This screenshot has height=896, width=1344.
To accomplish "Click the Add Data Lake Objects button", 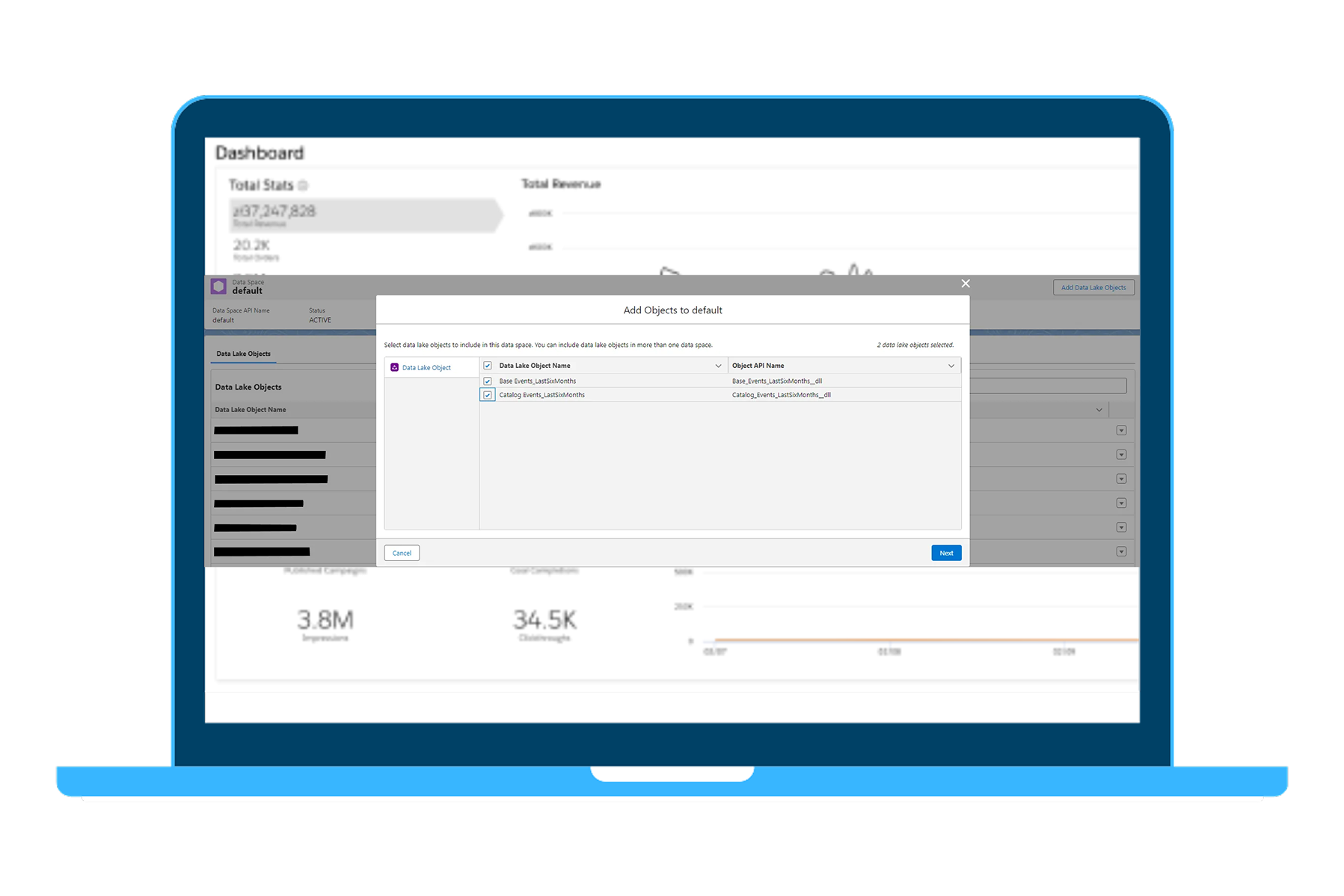I will [1093, 287].
